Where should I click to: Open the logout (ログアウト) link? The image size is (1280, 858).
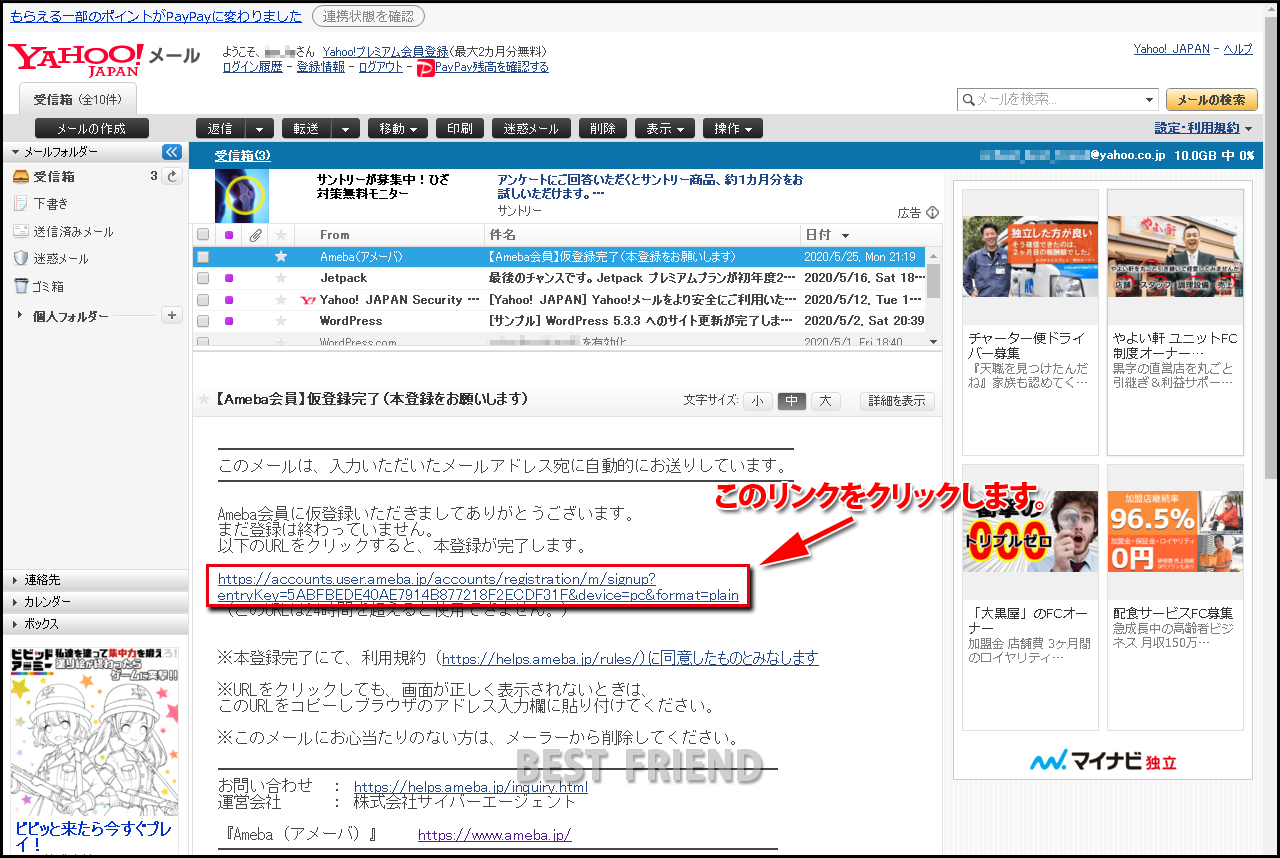pos(380,67)
